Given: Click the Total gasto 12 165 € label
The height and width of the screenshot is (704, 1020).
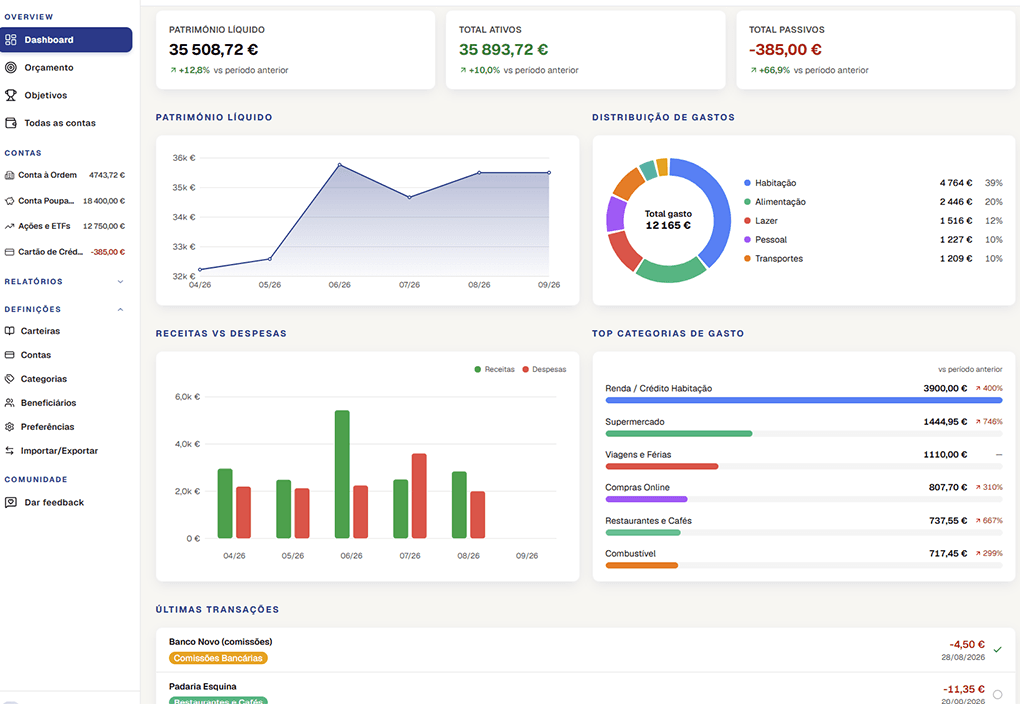Looking at the screenshot, I should click(x=668, y=219).
